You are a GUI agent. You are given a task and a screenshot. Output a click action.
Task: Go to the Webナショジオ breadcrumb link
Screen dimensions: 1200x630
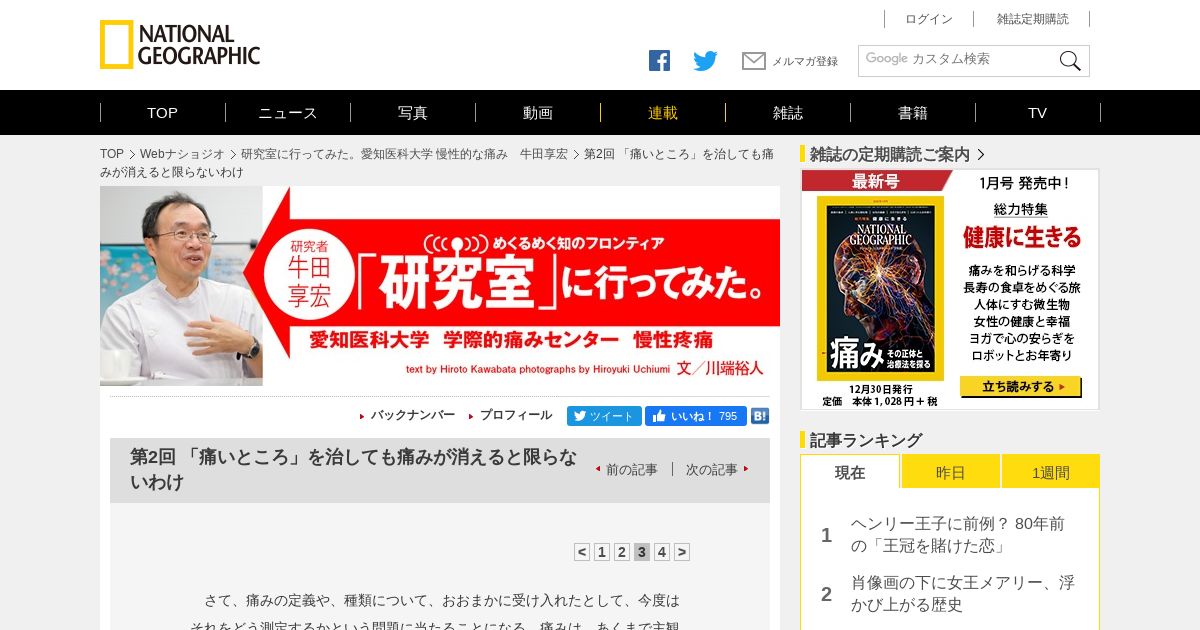click(x=182, y=154)
